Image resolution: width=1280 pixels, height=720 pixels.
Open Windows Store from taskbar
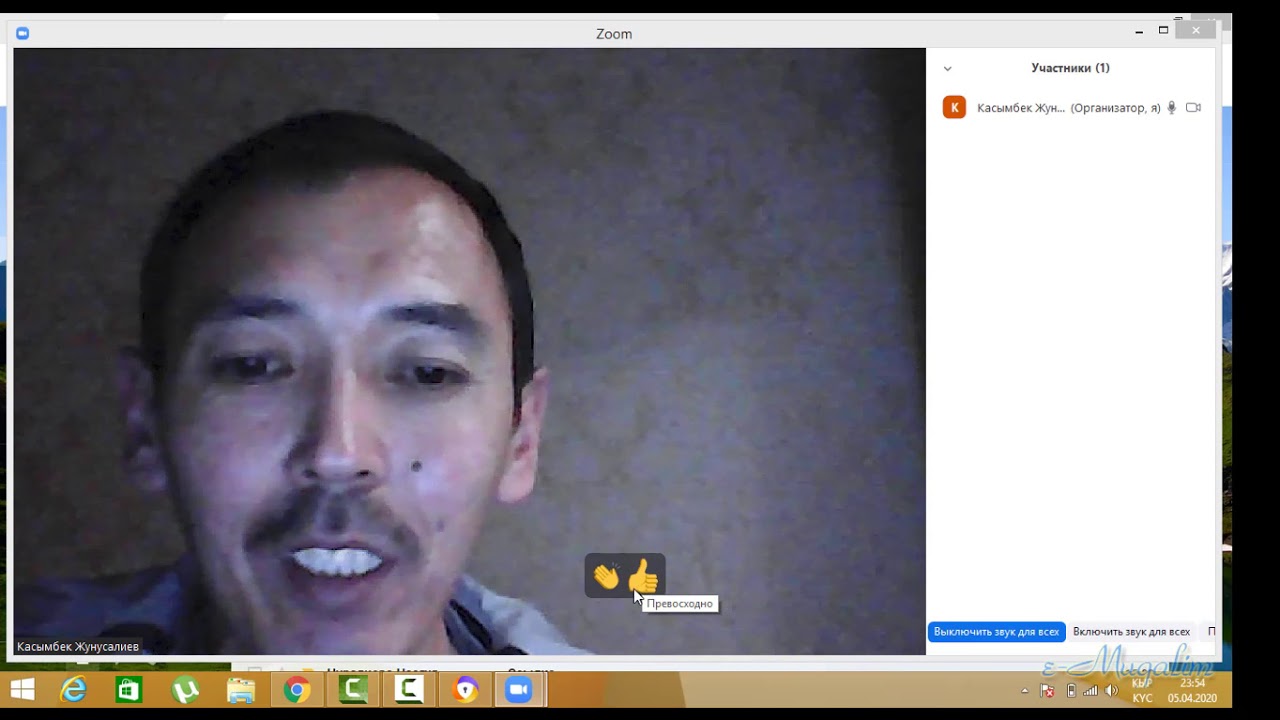coord(129,690)
